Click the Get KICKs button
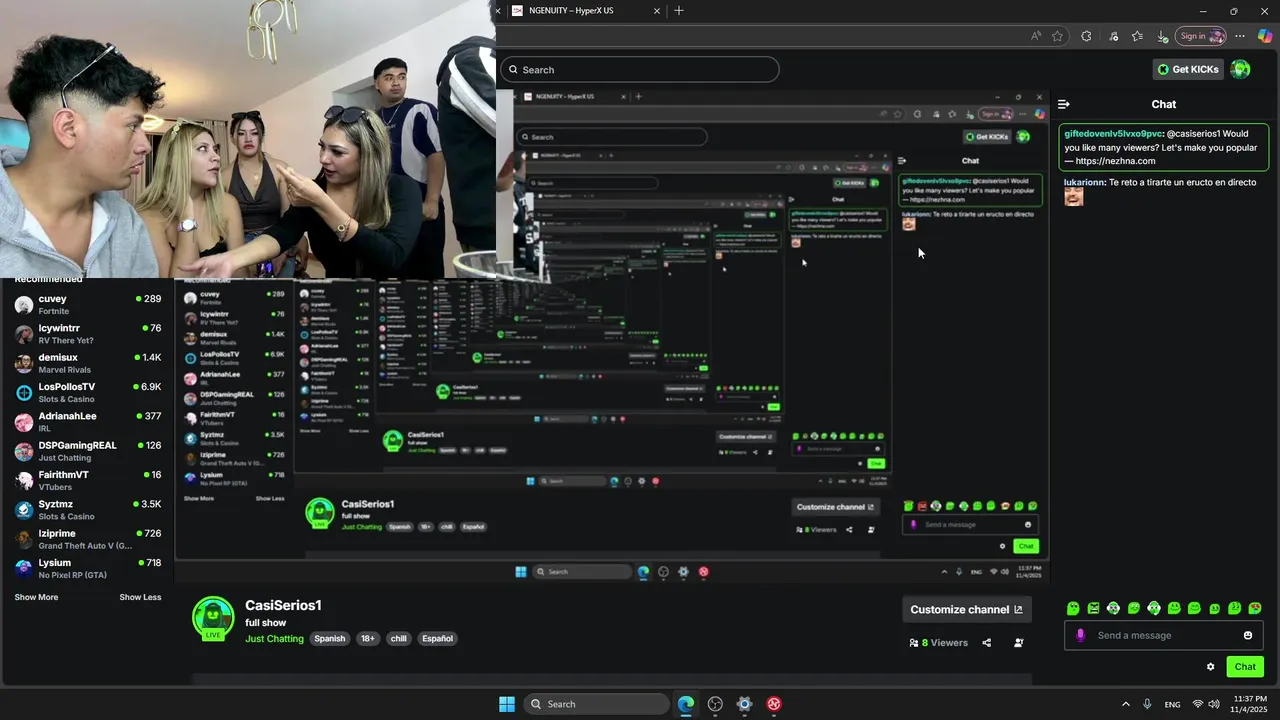 (1188, 69)
